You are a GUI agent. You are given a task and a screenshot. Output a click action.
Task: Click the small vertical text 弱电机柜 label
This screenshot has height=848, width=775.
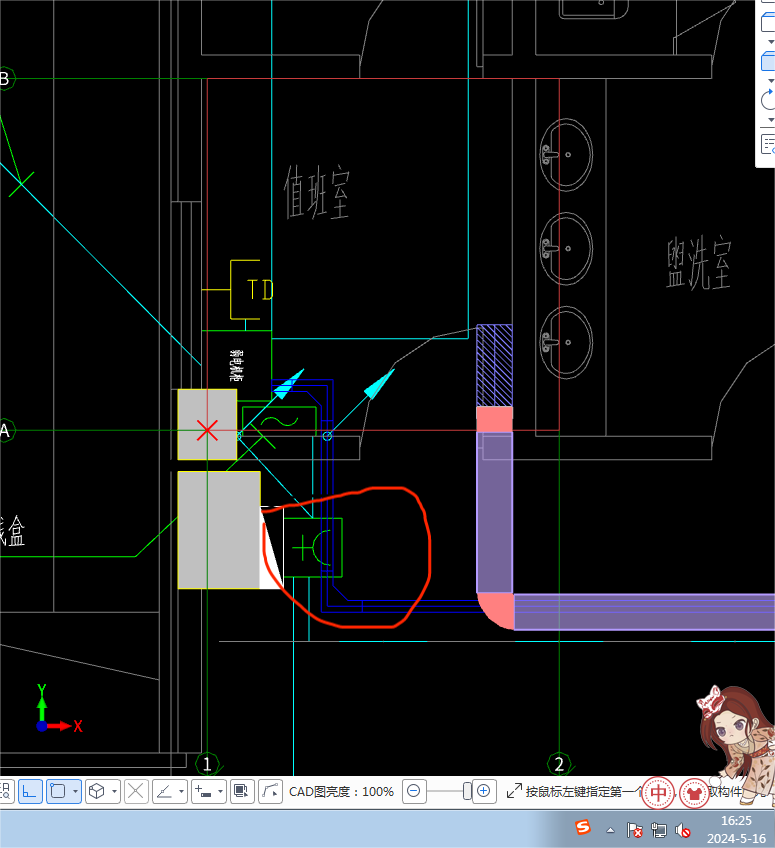[x=237, y=365]
